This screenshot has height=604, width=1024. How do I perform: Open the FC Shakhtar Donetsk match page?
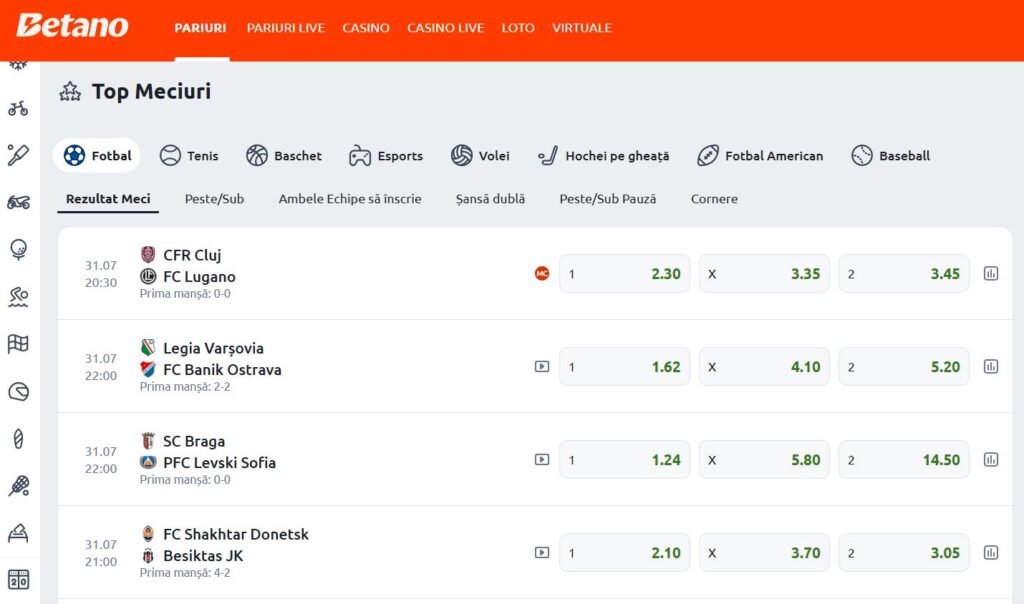[x=235, y=535]
